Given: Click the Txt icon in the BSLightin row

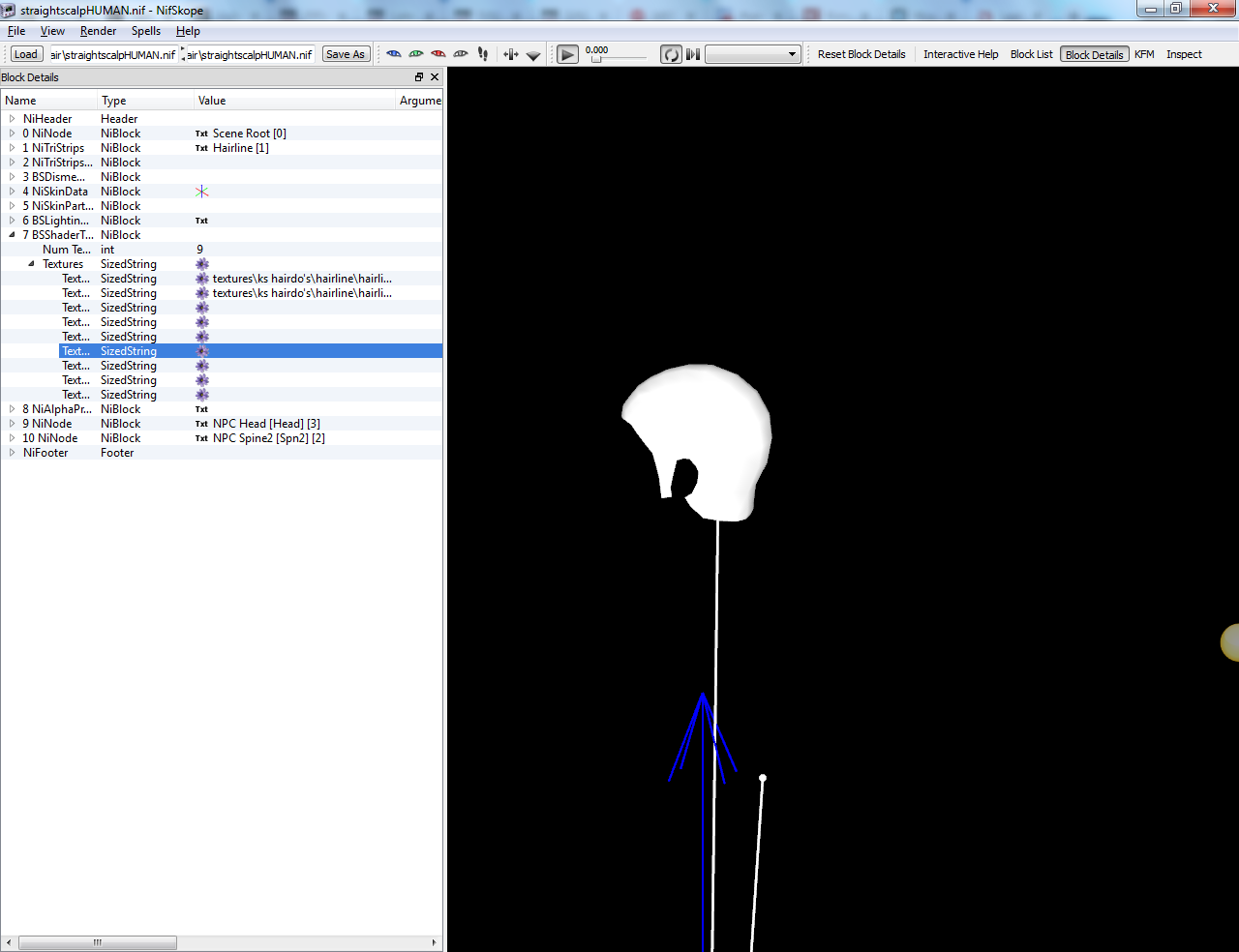Looking at the screenshot, I should tap(201, 221).
